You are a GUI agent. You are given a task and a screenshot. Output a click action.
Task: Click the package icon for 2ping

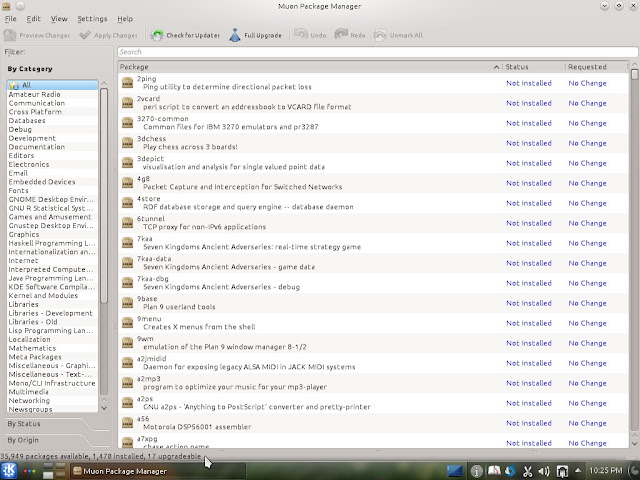point(128,83)
